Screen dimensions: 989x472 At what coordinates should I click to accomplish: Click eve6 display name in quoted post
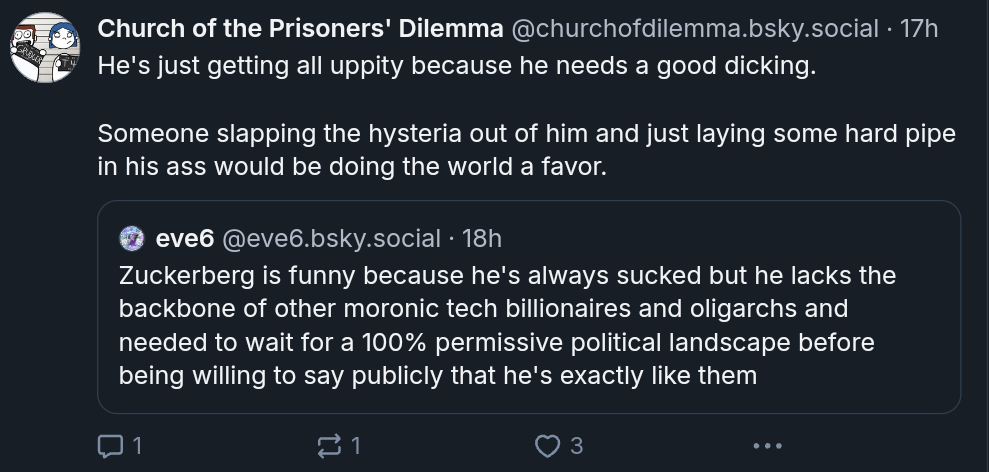(x=185, y=239)
